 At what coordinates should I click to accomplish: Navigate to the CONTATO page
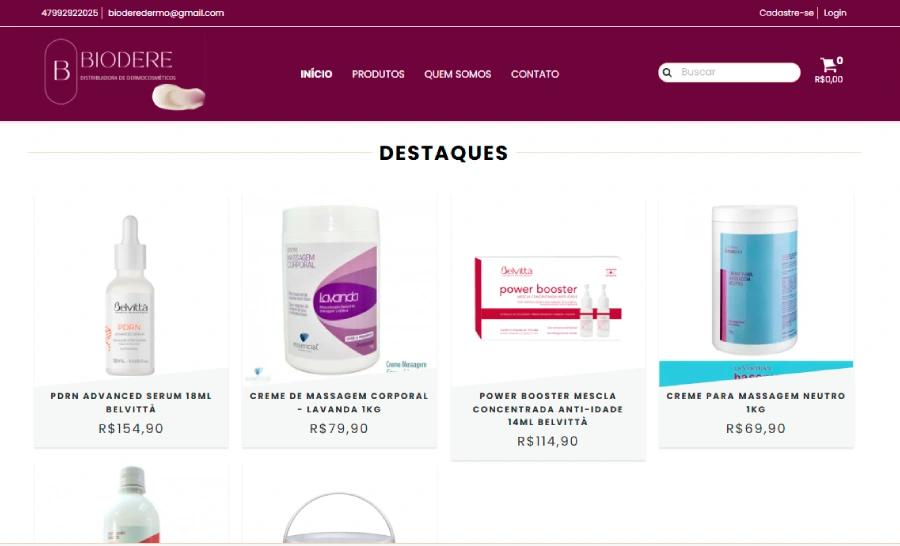(x=535, y=74)
